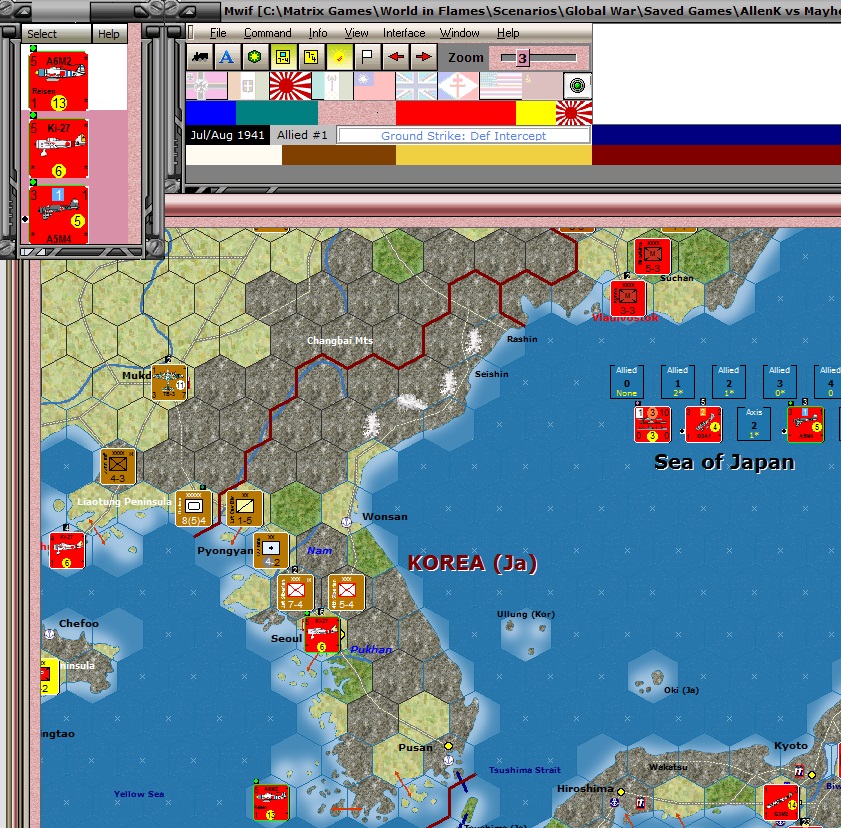Image resolution: width=841 pixels, height=828 pixels.
Task: Click the red color swatch segment
Action: coord(456,113)
